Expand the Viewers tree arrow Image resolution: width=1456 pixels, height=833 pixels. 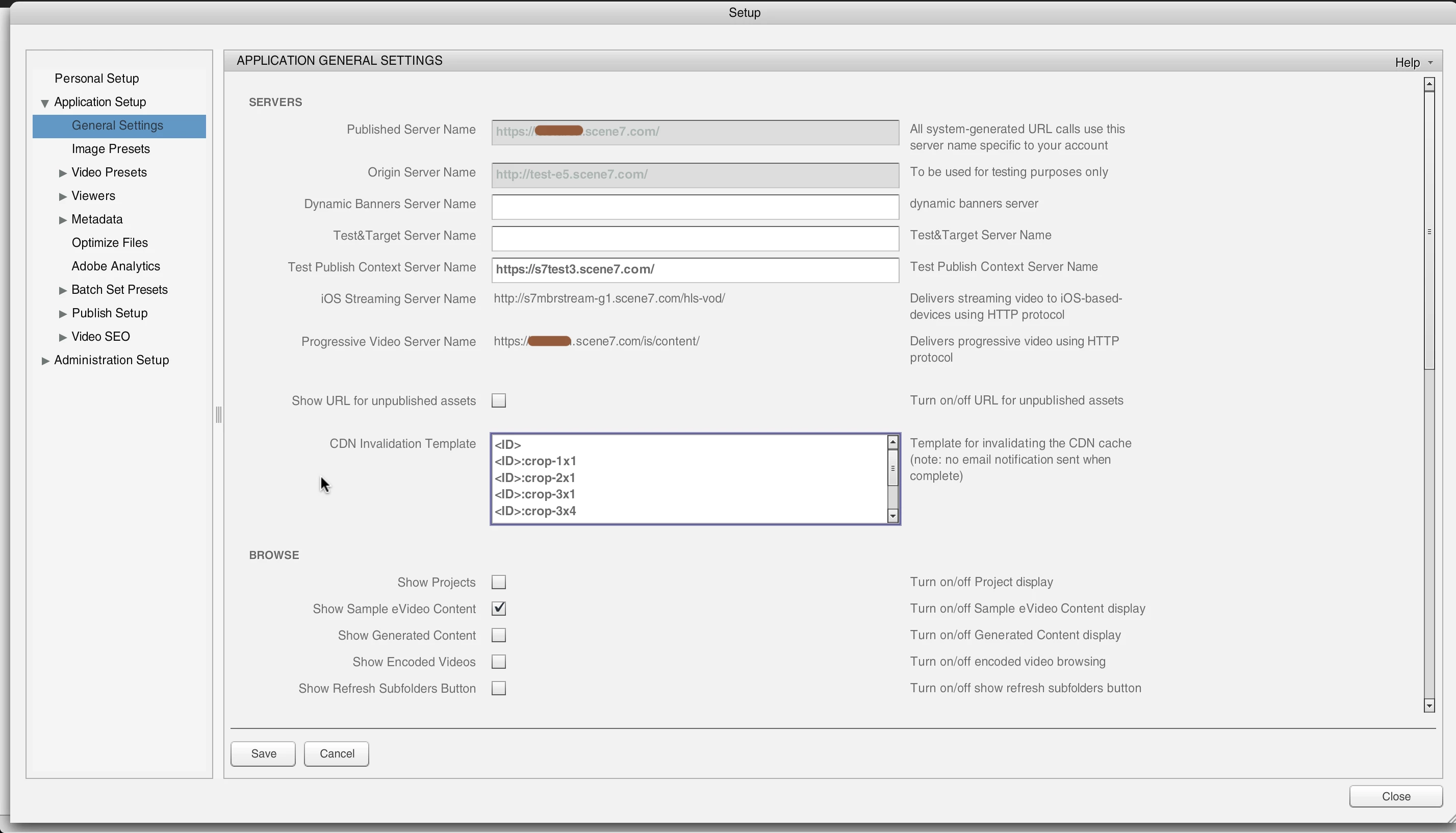[x=63, y=196]
